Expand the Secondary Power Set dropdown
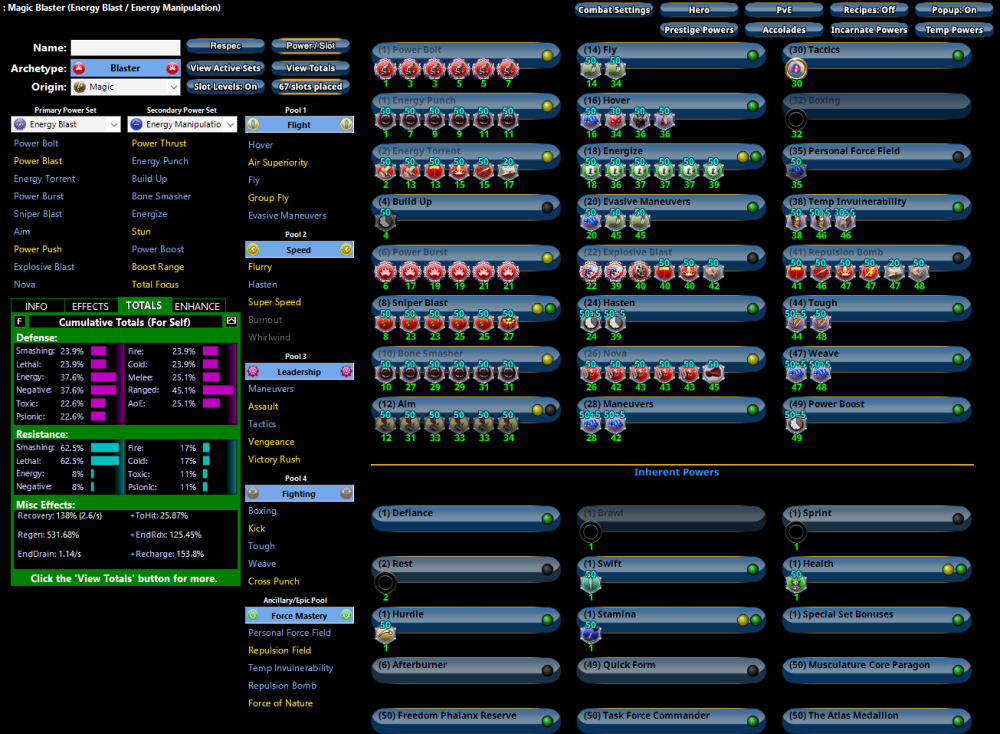 184,125
